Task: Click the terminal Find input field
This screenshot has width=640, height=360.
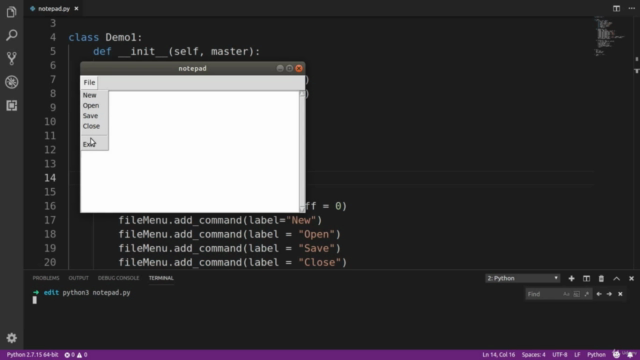Action: coord(544,294)
